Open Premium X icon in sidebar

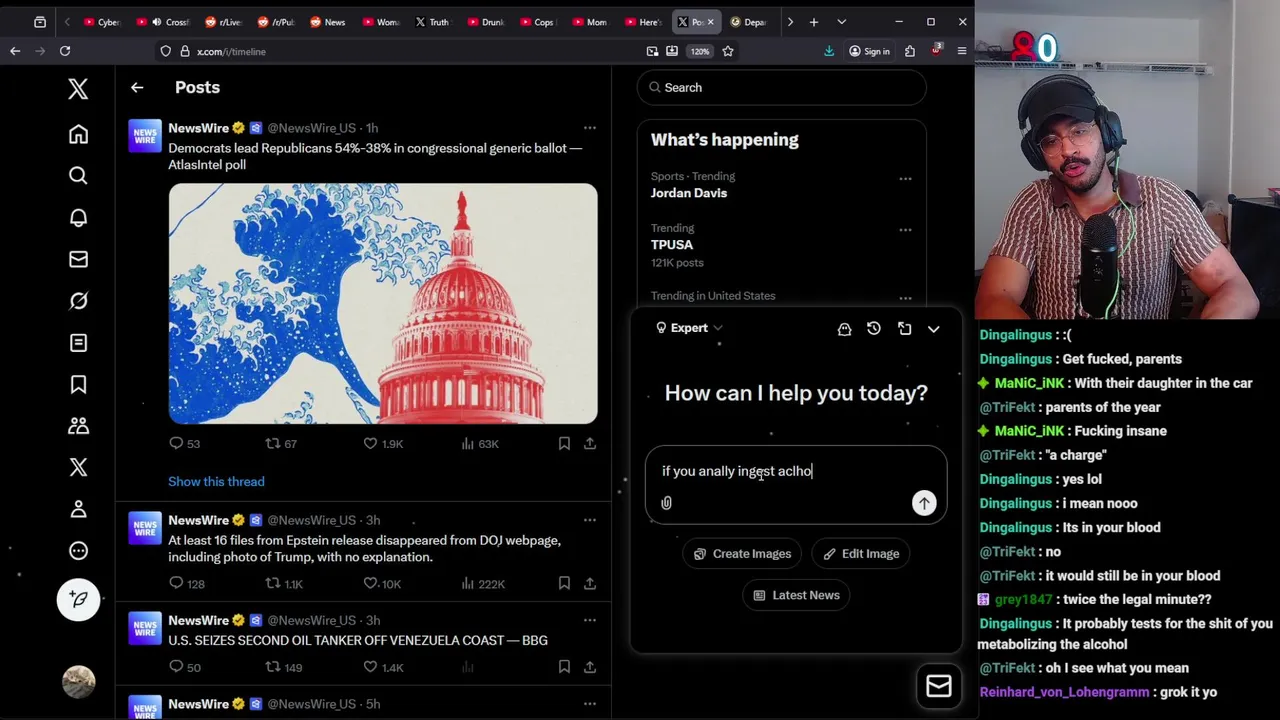pos(78,467)
